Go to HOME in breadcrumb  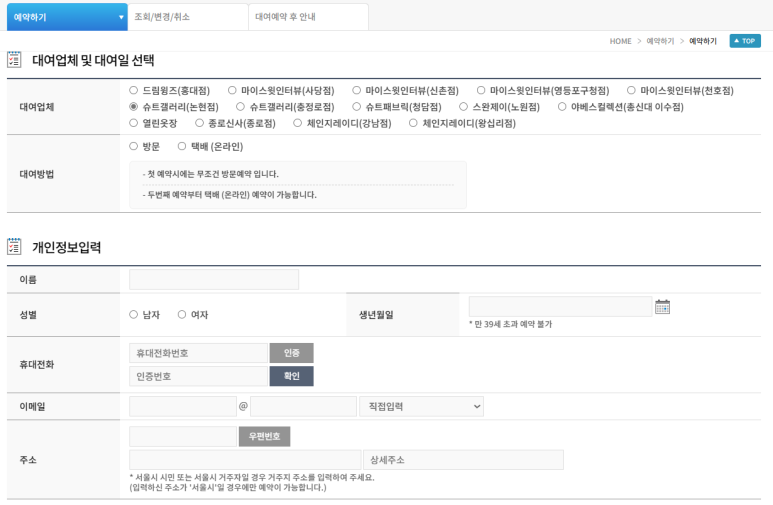(x=620, y=41)
